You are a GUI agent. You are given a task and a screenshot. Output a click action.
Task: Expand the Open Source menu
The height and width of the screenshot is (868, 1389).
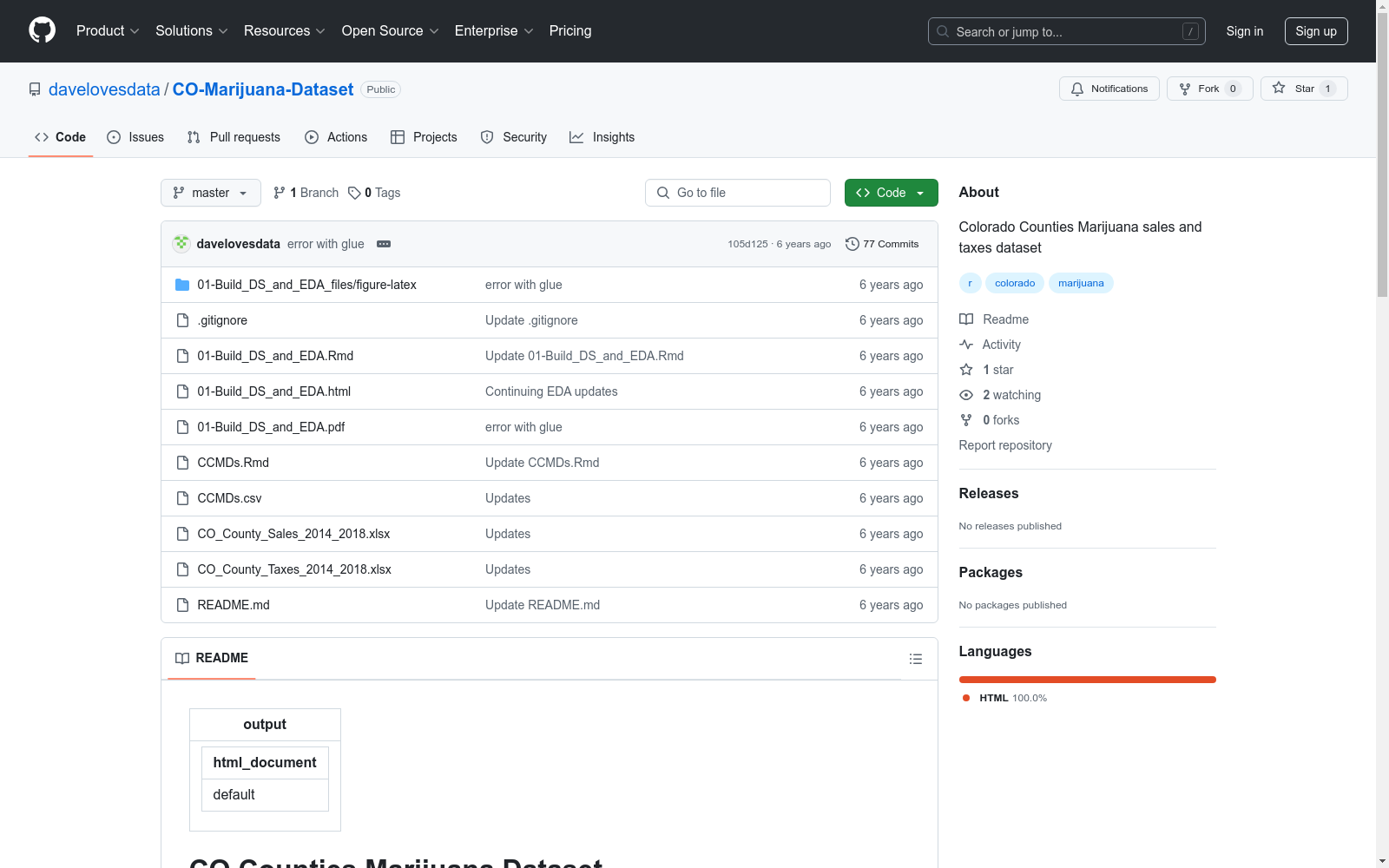(391, 31)
